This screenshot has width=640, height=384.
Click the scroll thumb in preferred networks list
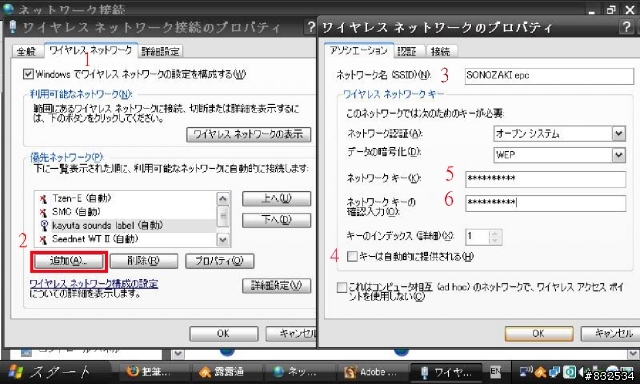click(x=223, y=217)
